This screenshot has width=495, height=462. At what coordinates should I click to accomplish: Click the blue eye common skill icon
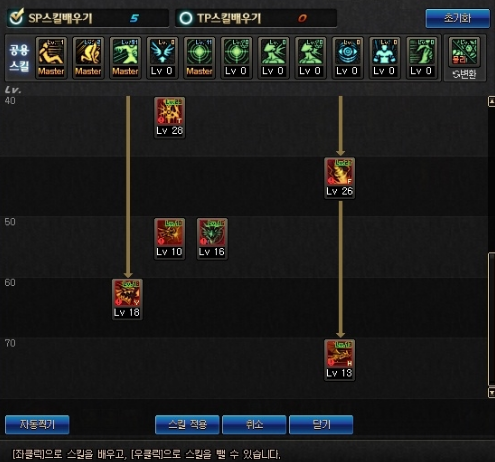tap(348, 58)
